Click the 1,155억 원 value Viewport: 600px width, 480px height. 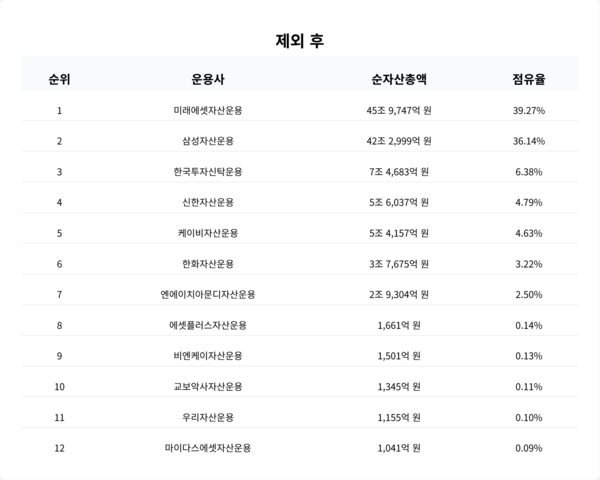[x=399, y=417]
